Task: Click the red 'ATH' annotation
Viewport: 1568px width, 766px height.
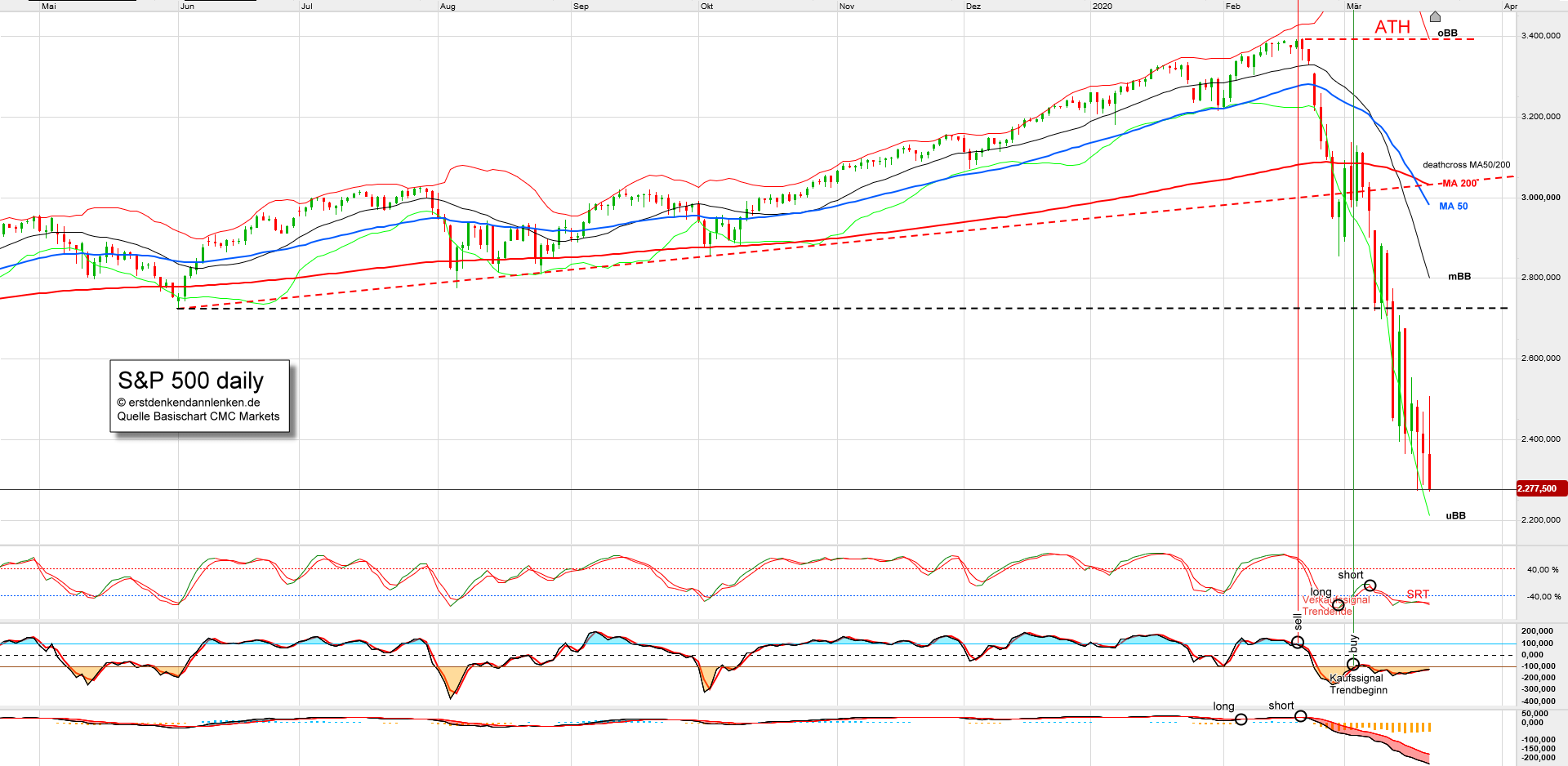Action: coord(1392,27)
